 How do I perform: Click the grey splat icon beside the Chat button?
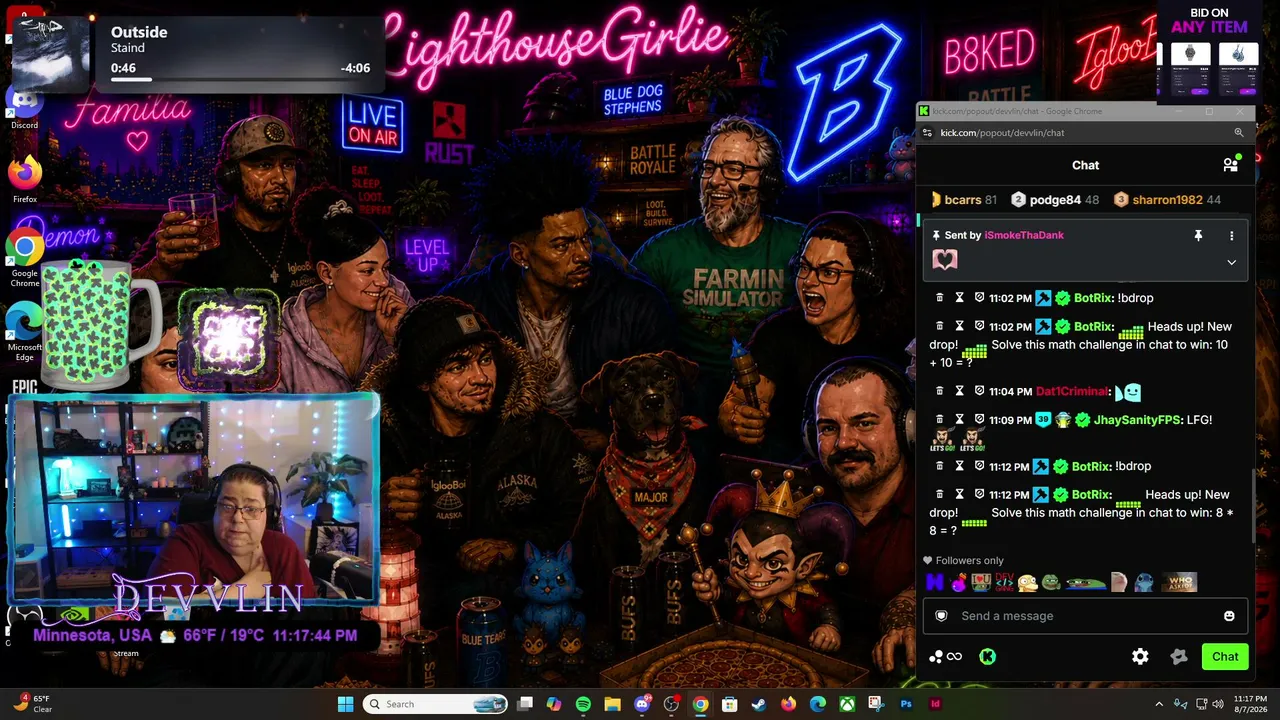click(1179, 657)
